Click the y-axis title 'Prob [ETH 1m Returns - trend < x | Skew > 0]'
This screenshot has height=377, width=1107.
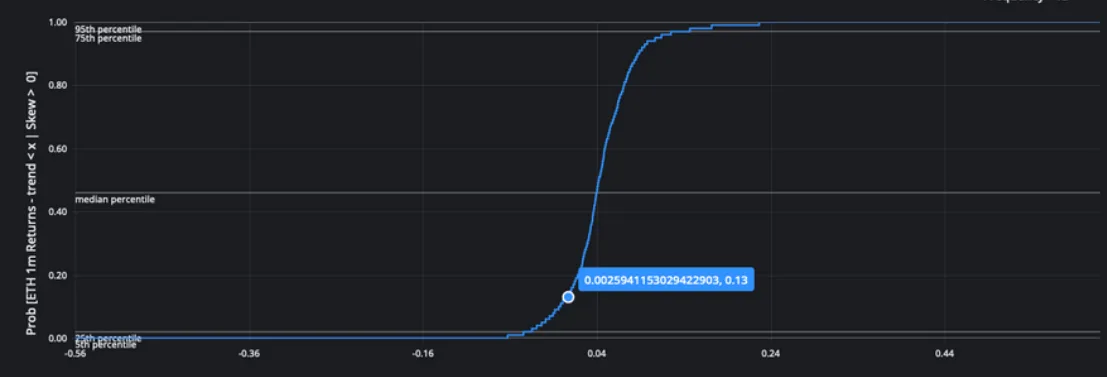(x=31, y=203)
